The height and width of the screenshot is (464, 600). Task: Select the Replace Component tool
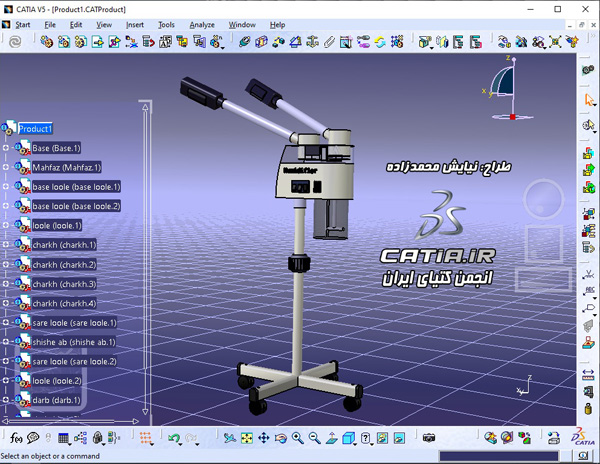coord(131,42)
